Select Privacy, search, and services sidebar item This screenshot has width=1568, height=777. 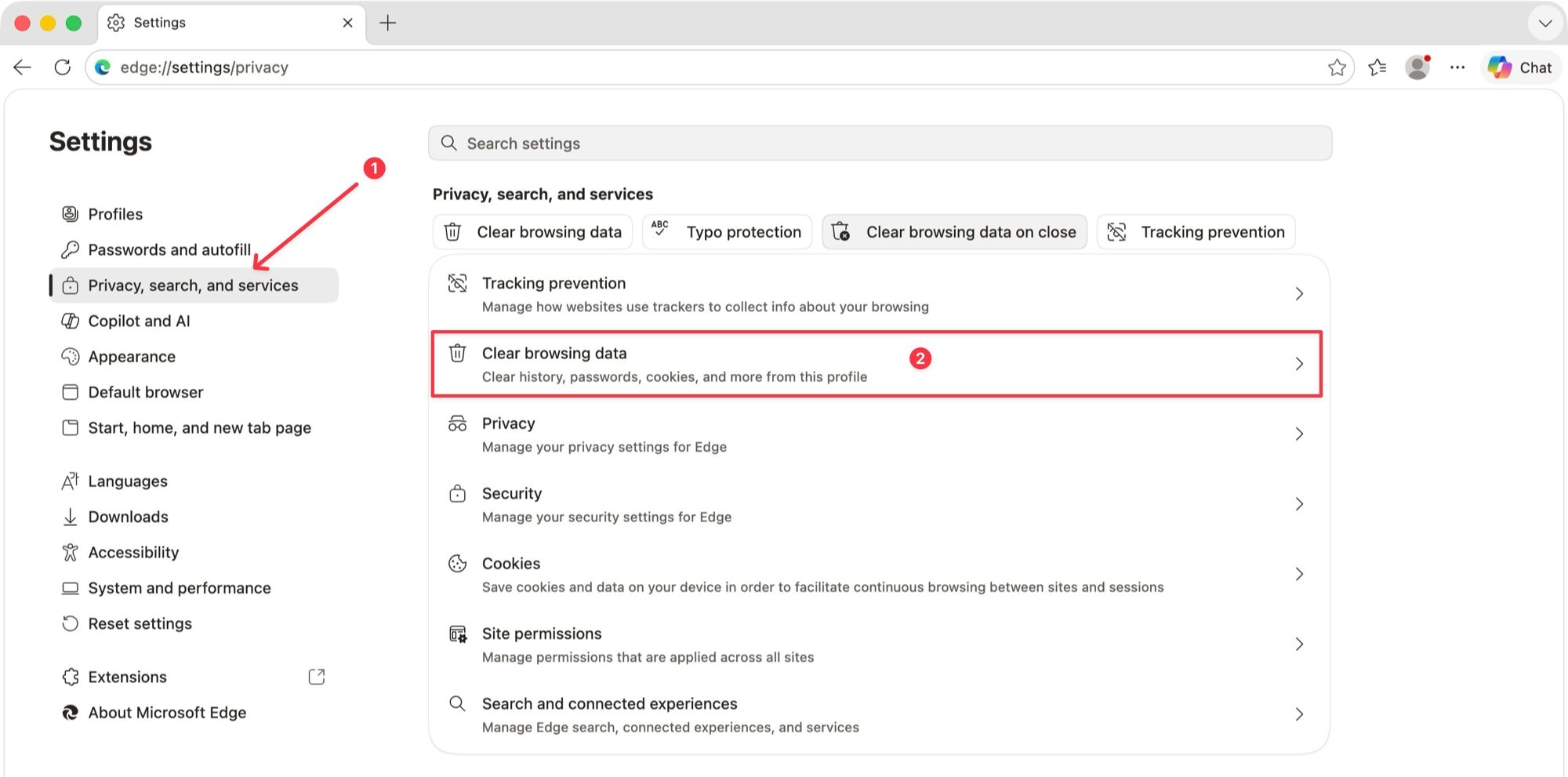[194, 285]
